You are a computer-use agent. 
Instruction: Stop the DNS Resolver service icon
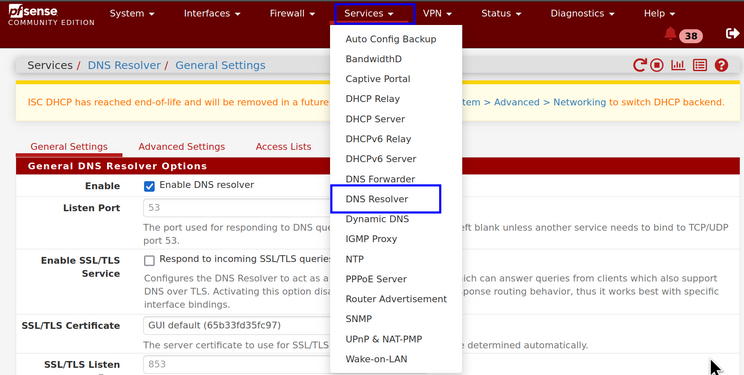pyautogui.click(x=657, y=65)
